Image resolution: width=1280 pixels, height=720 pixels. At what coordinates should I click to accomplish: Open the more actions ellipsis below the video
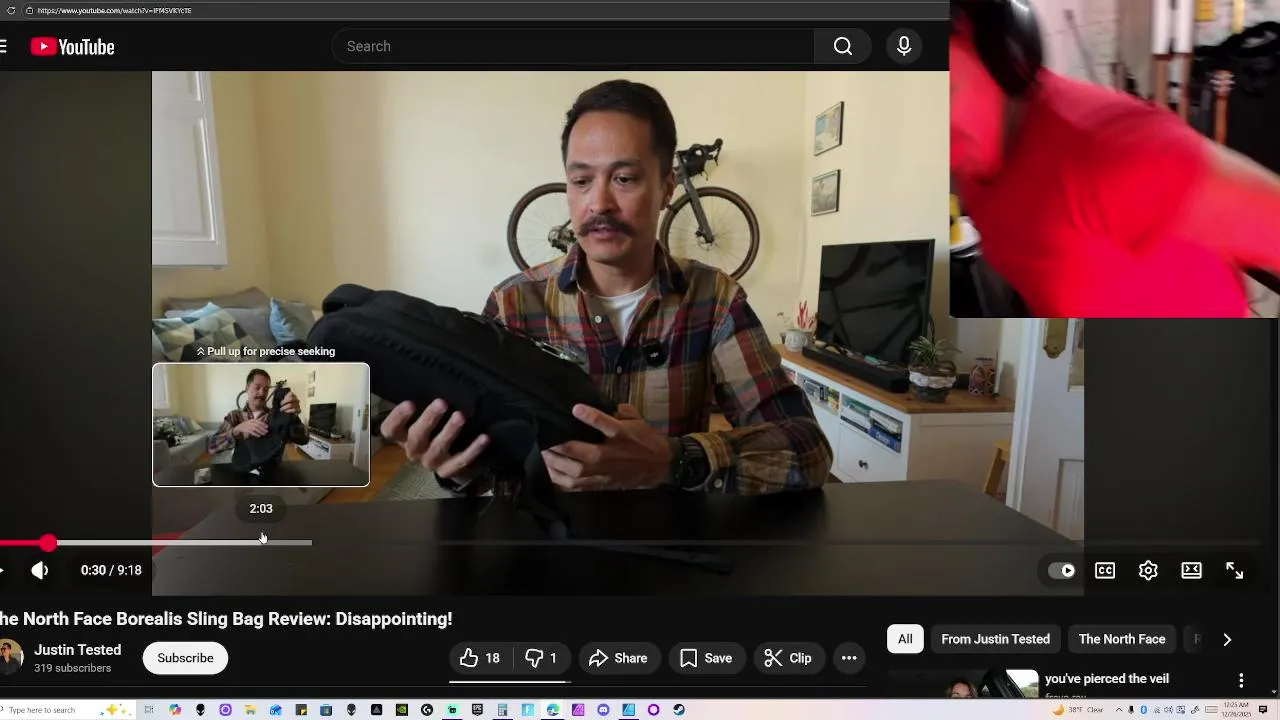(849, 658)
